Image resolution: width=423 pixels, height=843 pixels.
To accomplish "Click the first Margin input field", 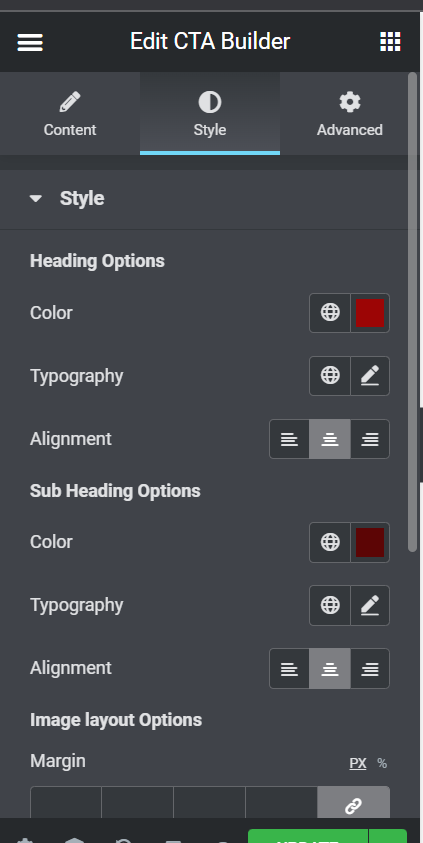I will (x=66, y=803).
